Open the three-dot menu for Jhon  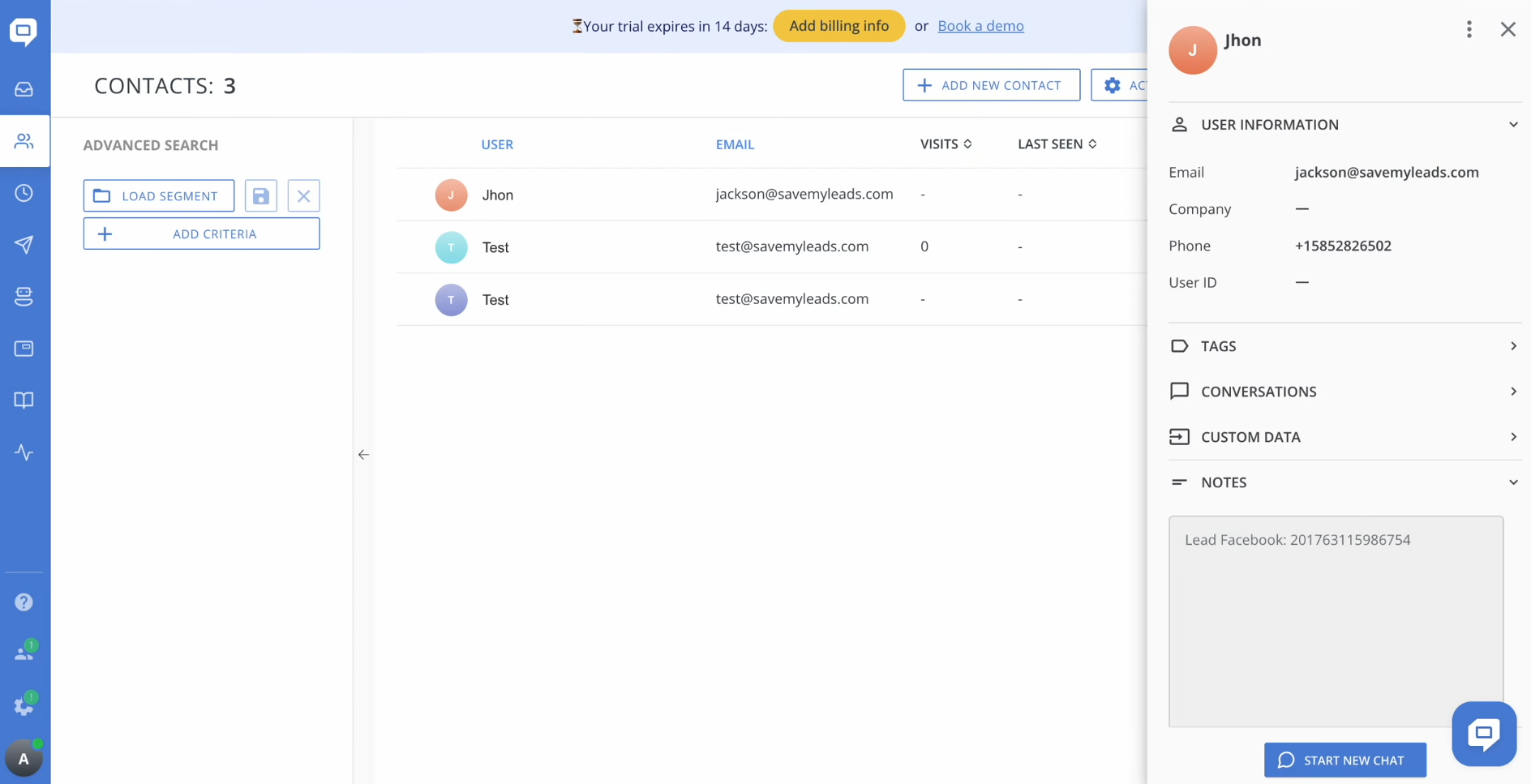point(1469,29)
